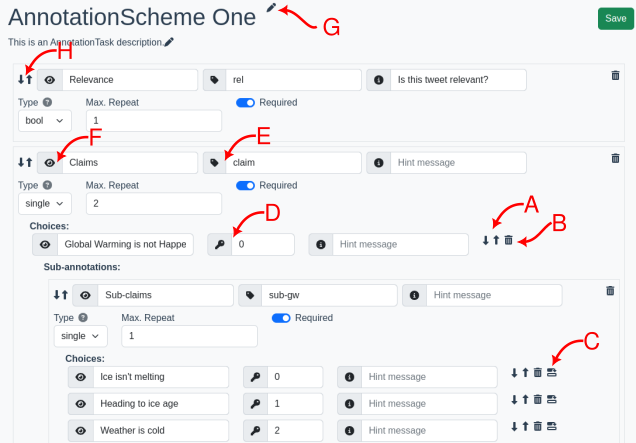Image resolution: width=636 pixels, height=443 pixels.
Task: Delete the Claims annotation row
Action: pos(615,157)
